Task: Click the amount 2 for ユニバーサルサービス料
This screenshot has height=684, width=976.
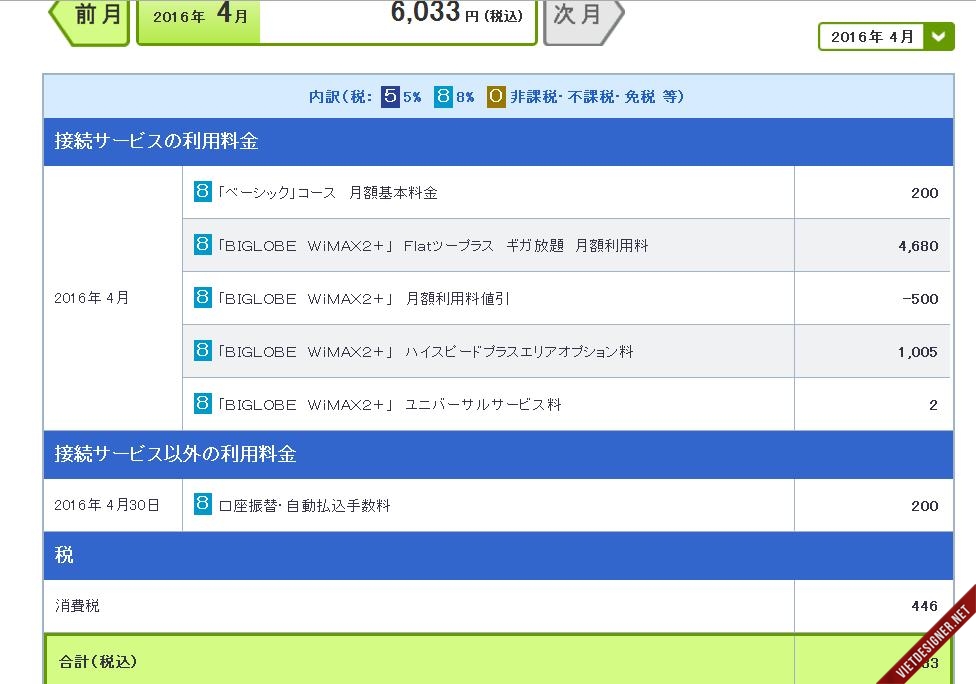Action: pyautogui.click(x=933, y=405)
